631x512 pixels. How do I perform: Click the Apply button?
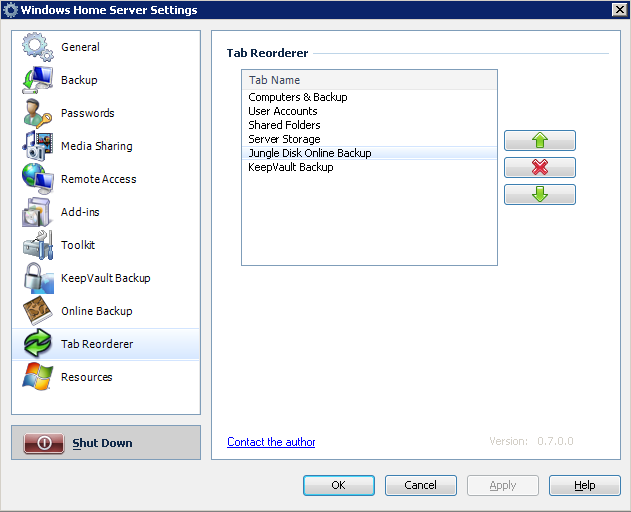503,485
